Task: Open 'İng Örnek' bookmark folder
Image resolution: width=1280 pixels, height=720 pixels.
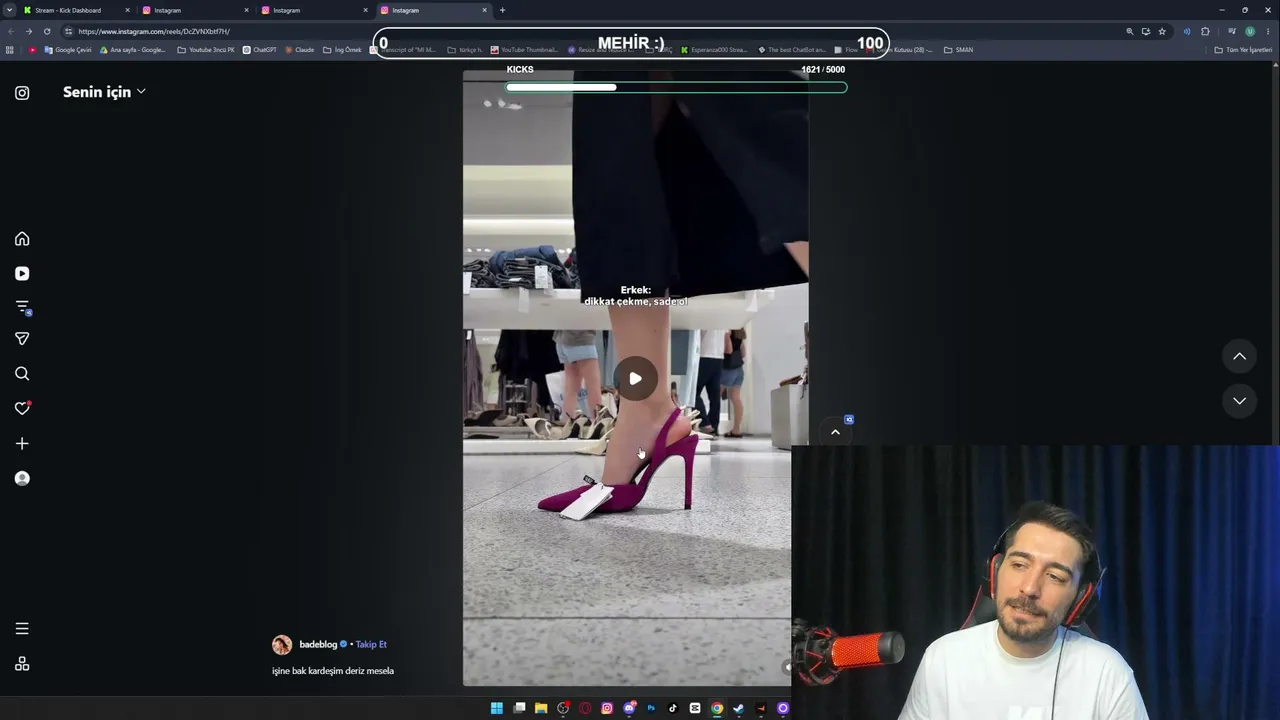Action: pyautogui.click(x=342, y=50)
